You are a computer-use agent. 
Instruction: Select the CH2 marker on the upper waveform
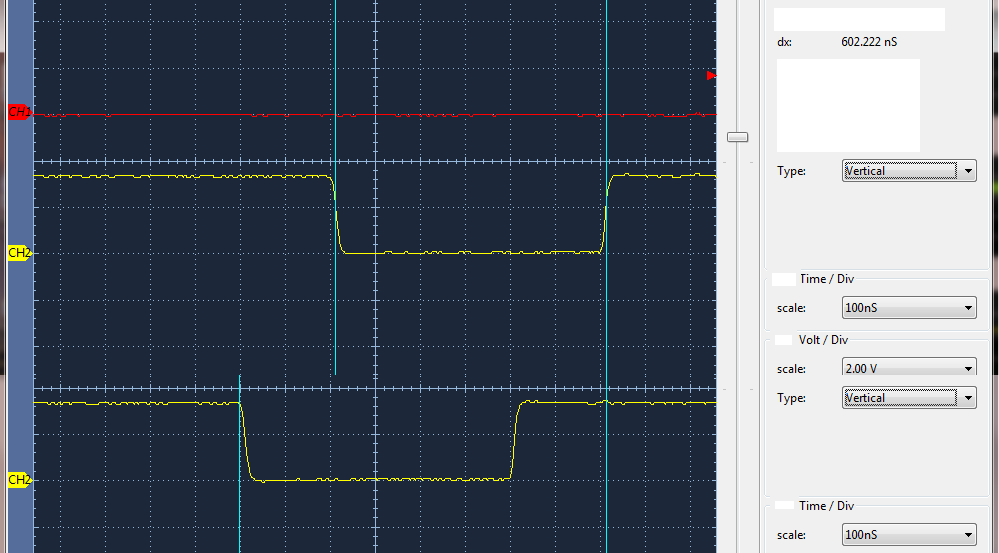(x=19, y=253)
